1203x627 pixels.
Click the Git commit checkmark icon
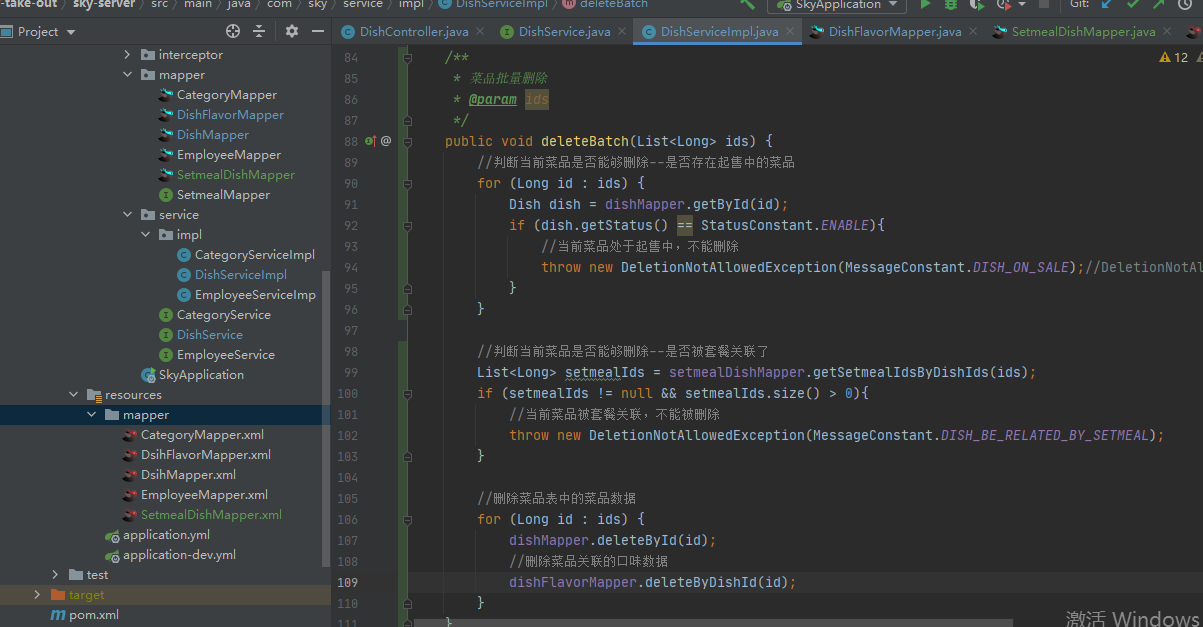coord(1132,5)
